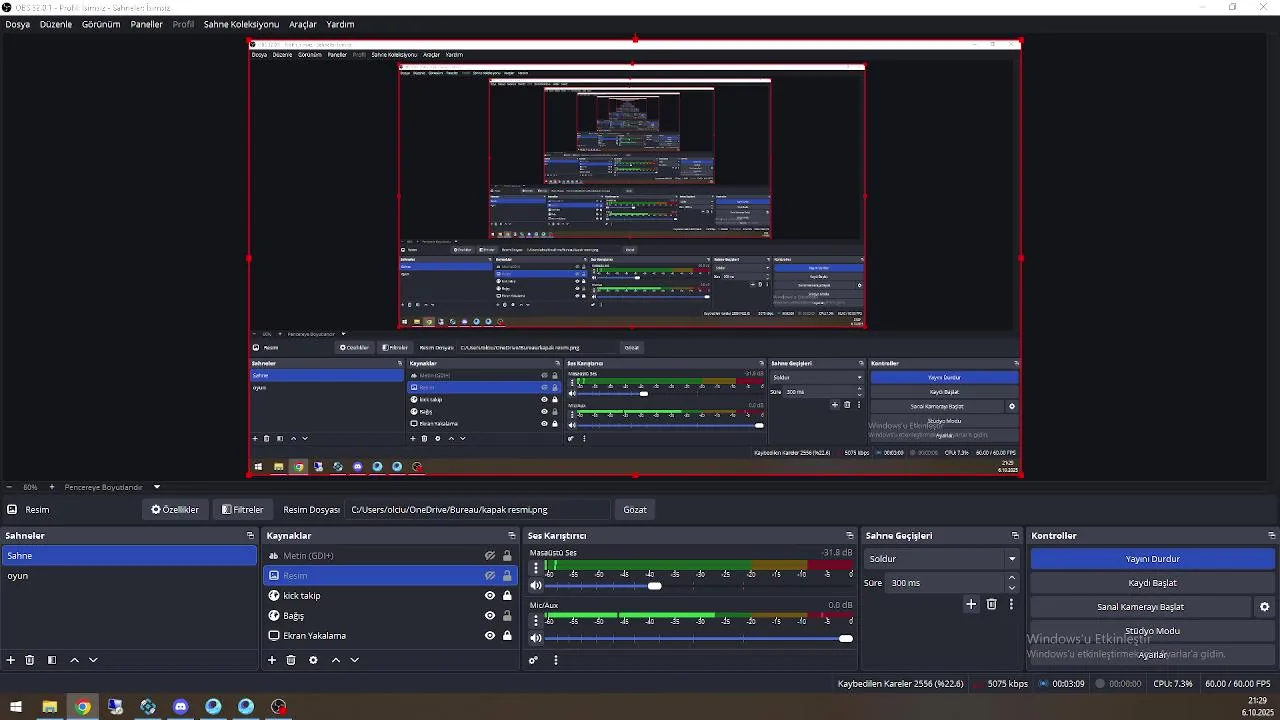
Task: Add a new source with plus icon in Kaynaklar
Action: point(272,660)
